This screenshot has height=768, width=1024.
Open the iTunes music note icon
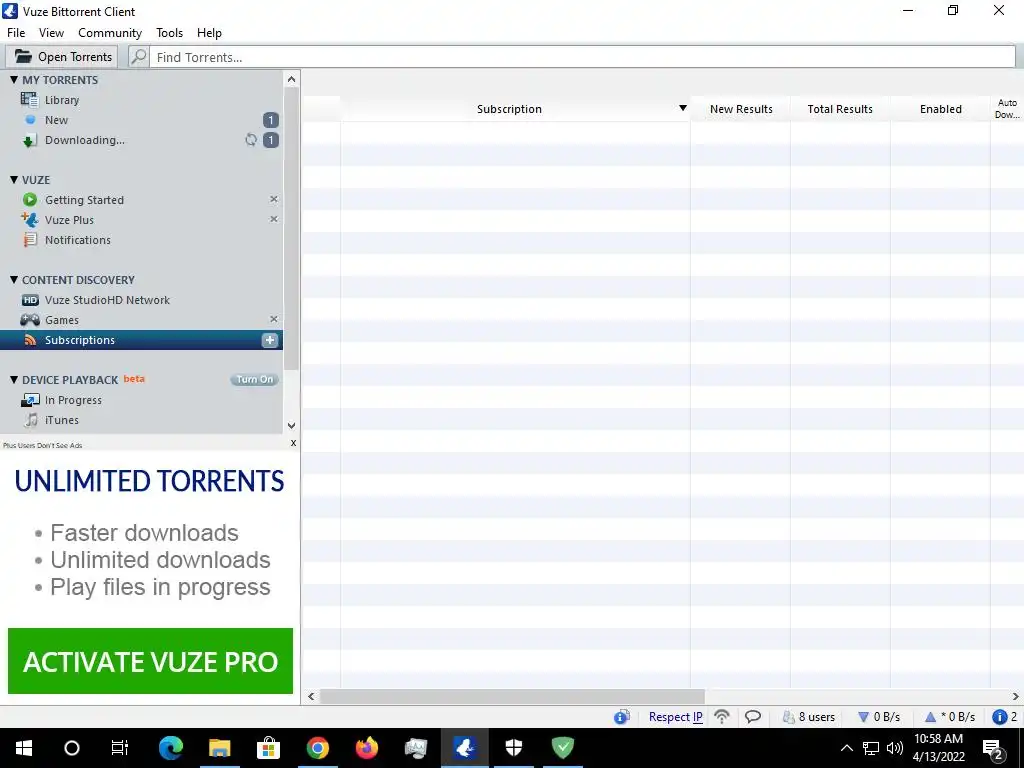pos(31,420)
